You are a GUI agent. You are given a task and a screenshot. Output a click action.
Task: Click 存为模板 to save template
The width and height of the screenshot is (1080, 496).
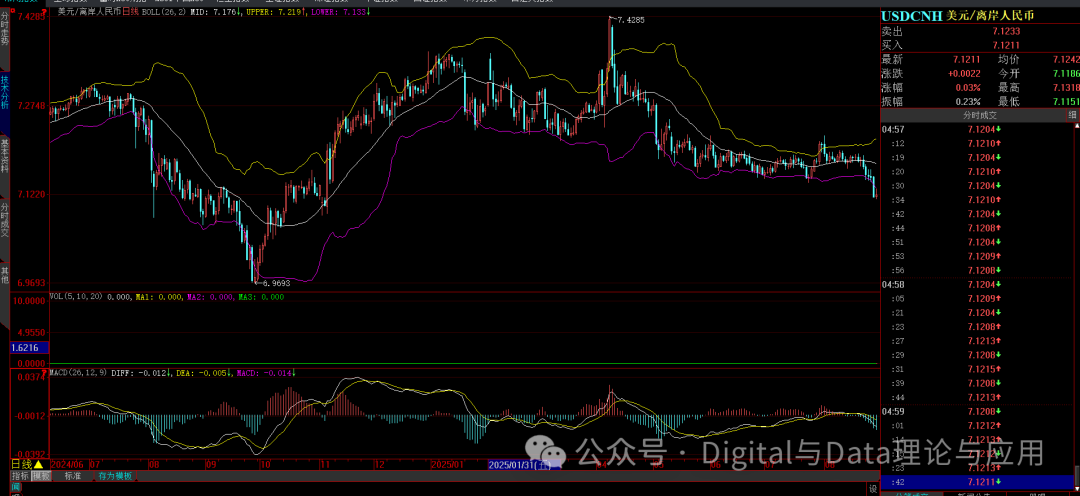point(115,475)
